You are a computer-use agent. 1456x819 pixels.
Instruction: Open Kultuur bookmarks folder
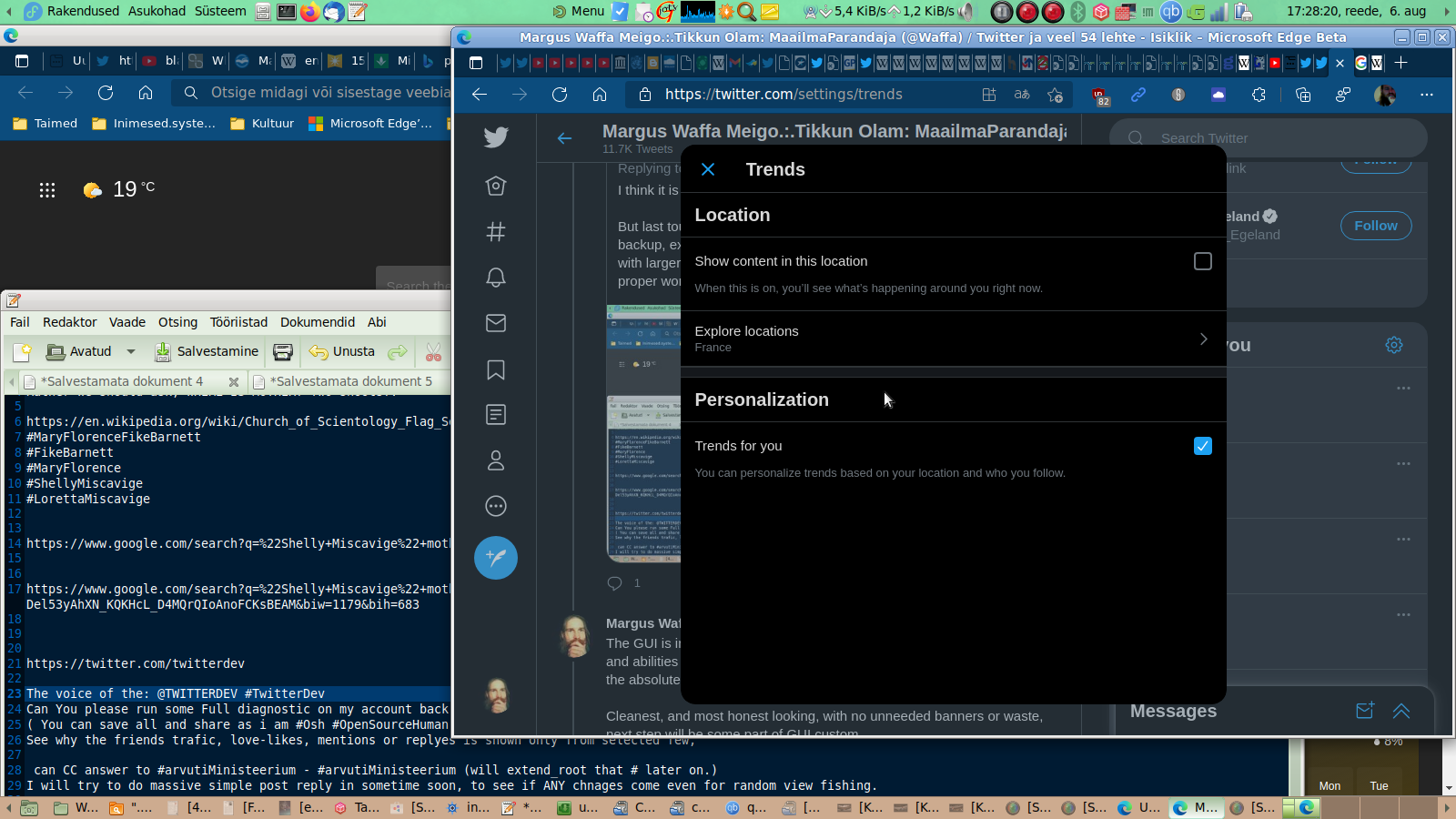click(262, 124)
